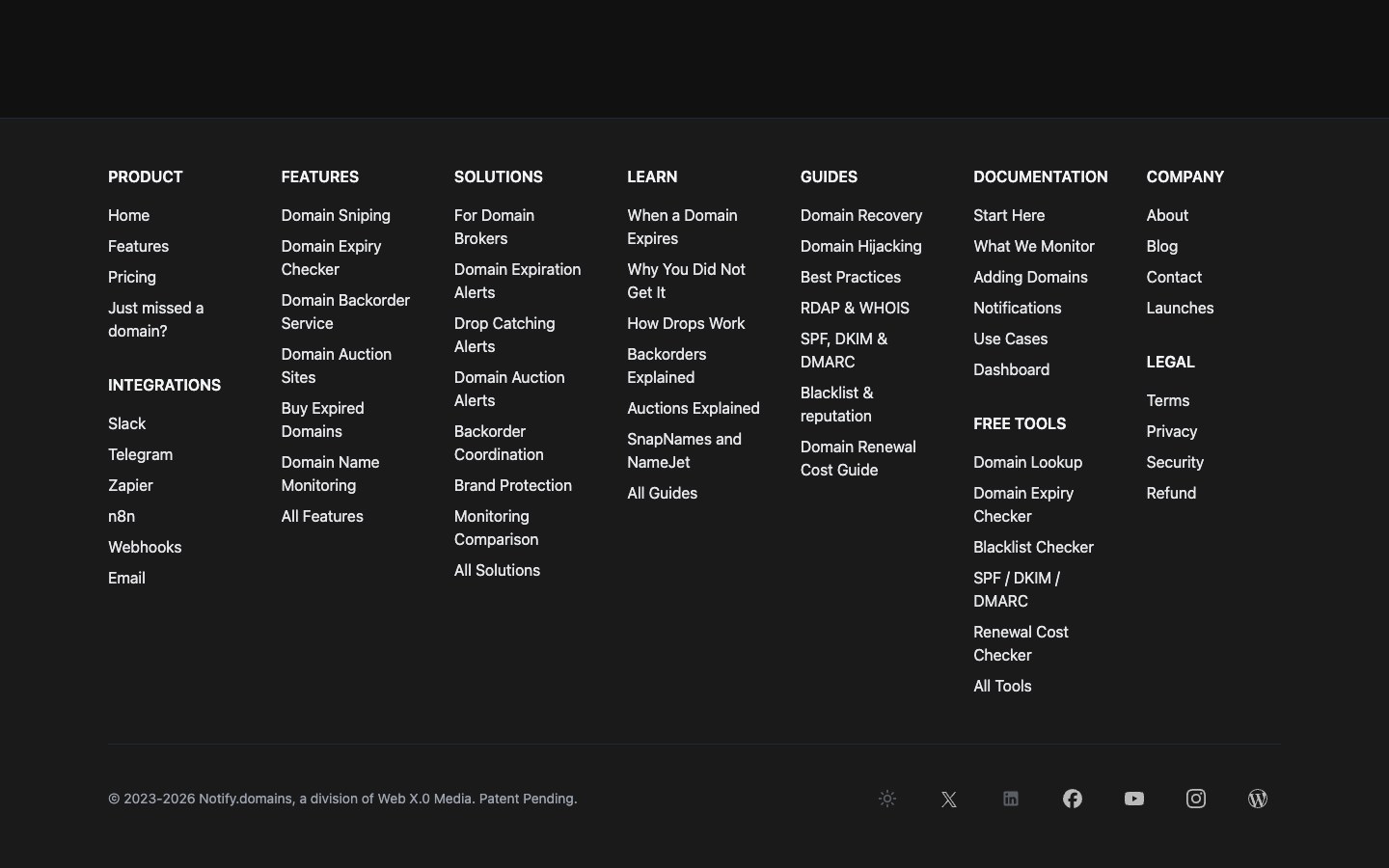
Task: Open 'When a Domain Expires' guide
Action: point(682,227)
